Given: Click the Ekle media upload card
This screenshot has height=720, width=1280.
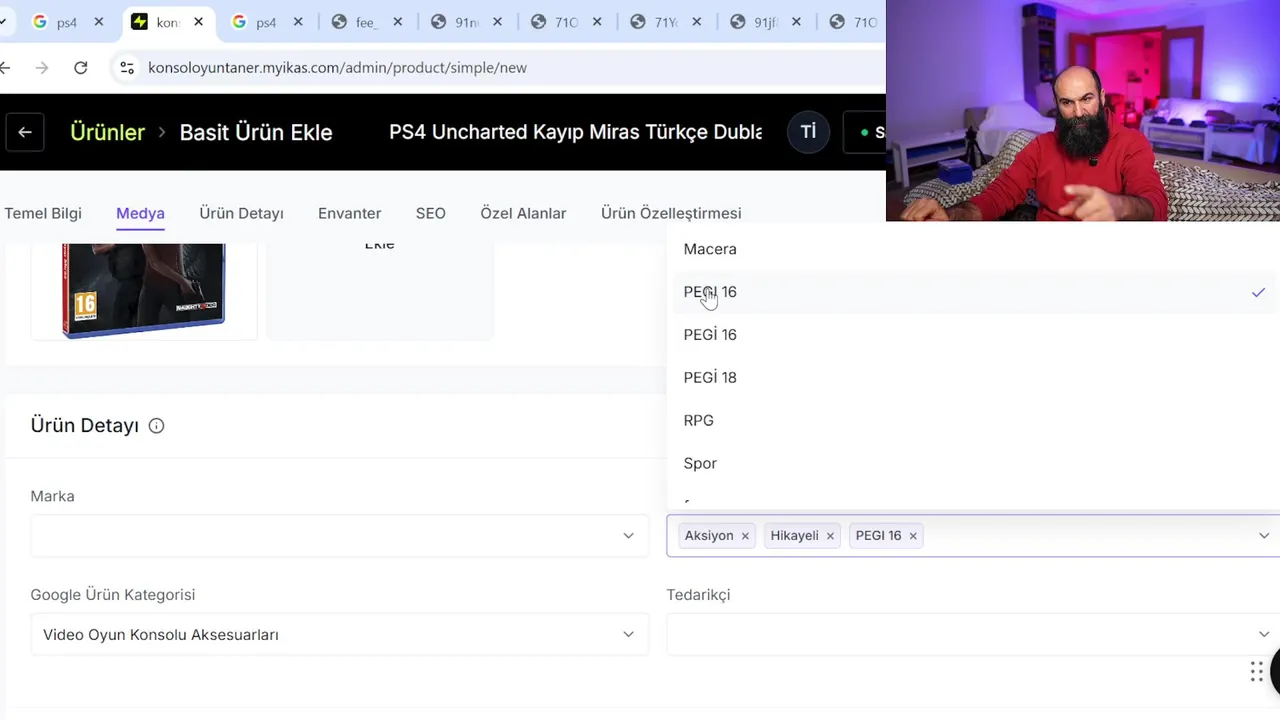Looking at the screenshot, I should (x=380, y=290).
